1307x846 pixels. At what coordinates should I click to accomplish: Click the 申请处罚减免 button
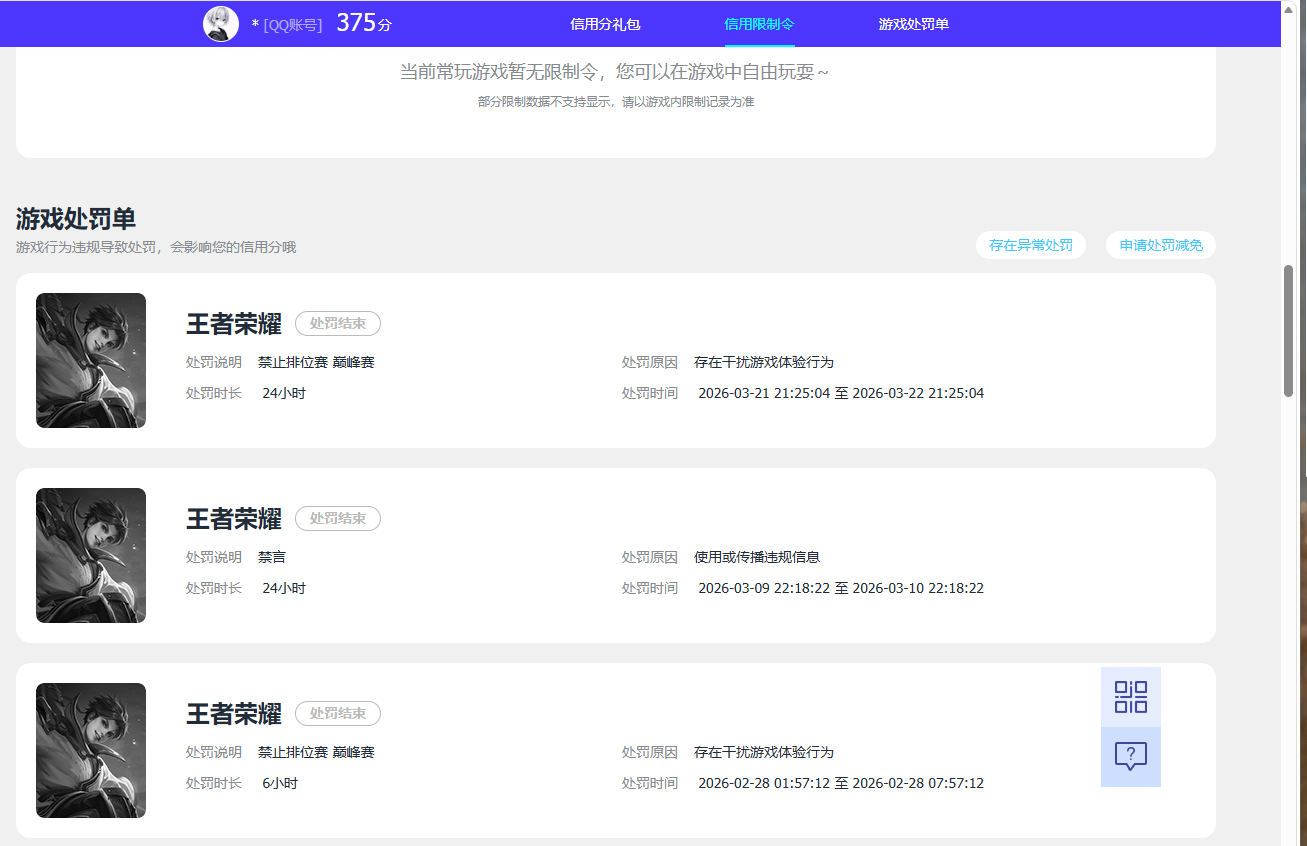coord(1161,245)
